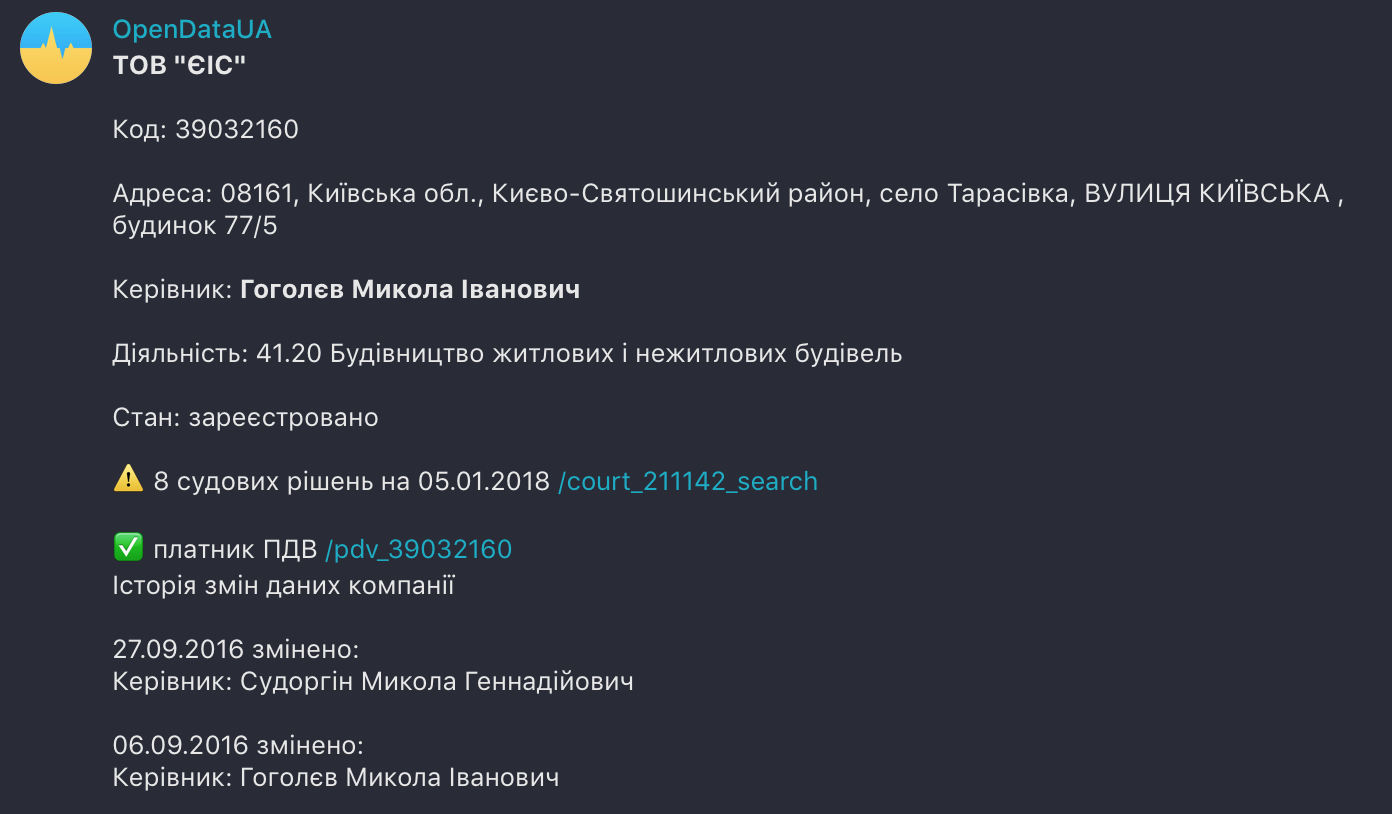The height and width of the screenshot is (814, 1392).
Task: Click the Діяльність 41.20 activity line
Action: click(x=507, y=354)
